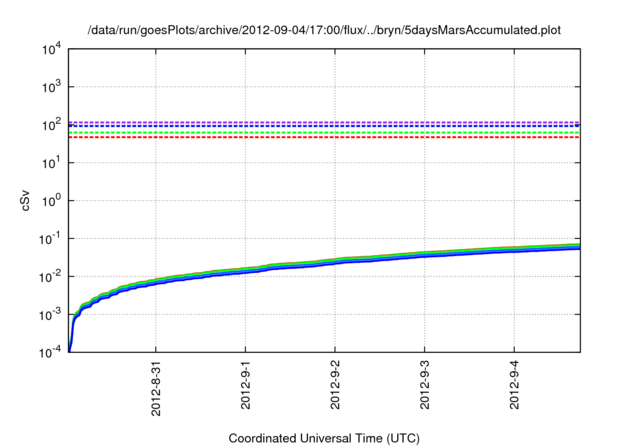This screenshot has width=640, height=448.
Task: Select the 10^-4 y-axis tick label
Action: [x=51, y=353]
